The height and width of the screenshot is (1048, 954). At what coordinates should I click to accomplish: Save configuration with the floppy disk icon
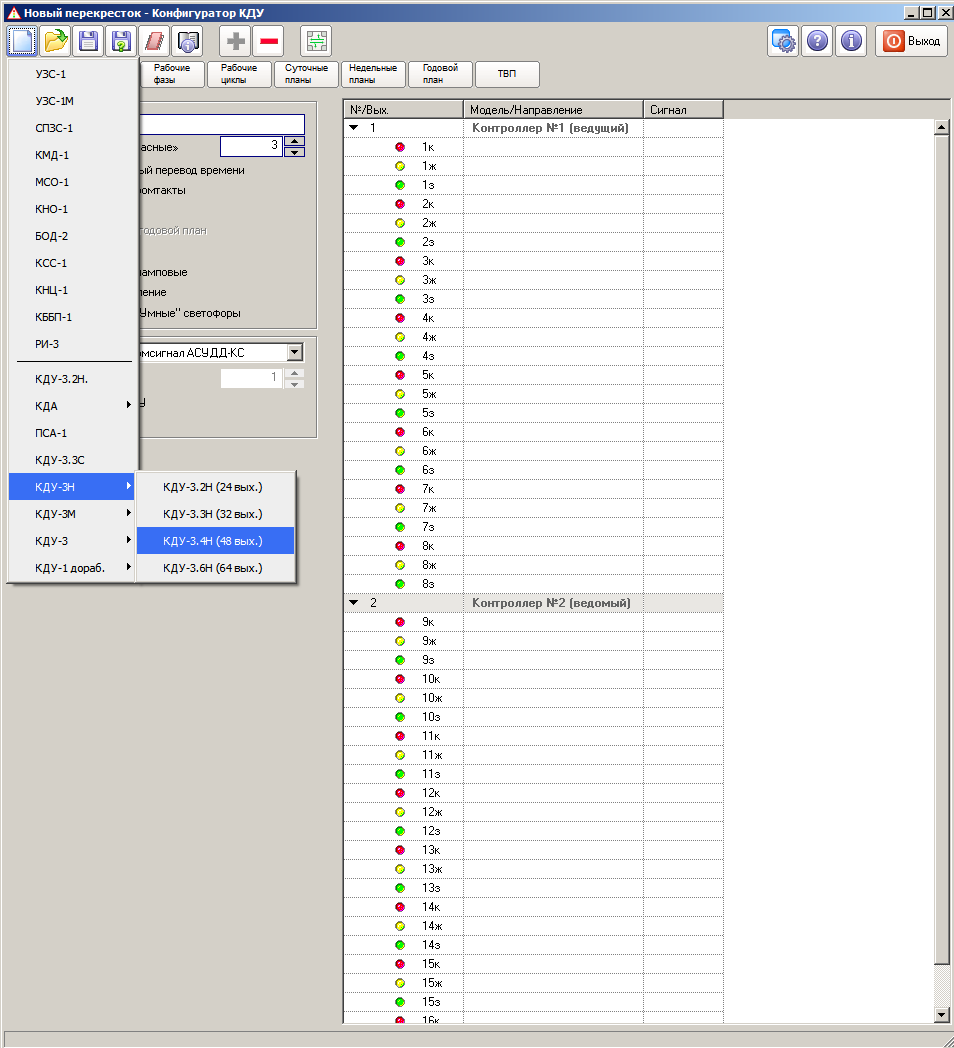click(x=88, y=41)
